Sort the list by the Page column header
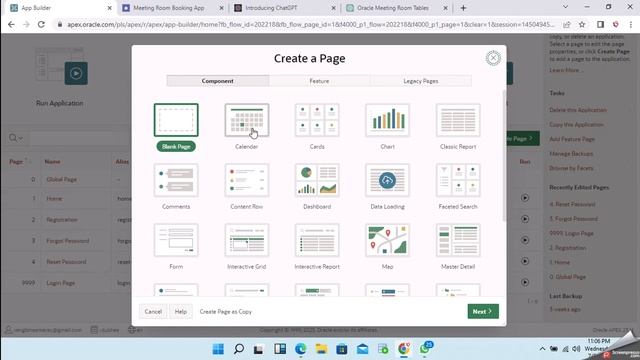640x360 pixels. point(16,162)
